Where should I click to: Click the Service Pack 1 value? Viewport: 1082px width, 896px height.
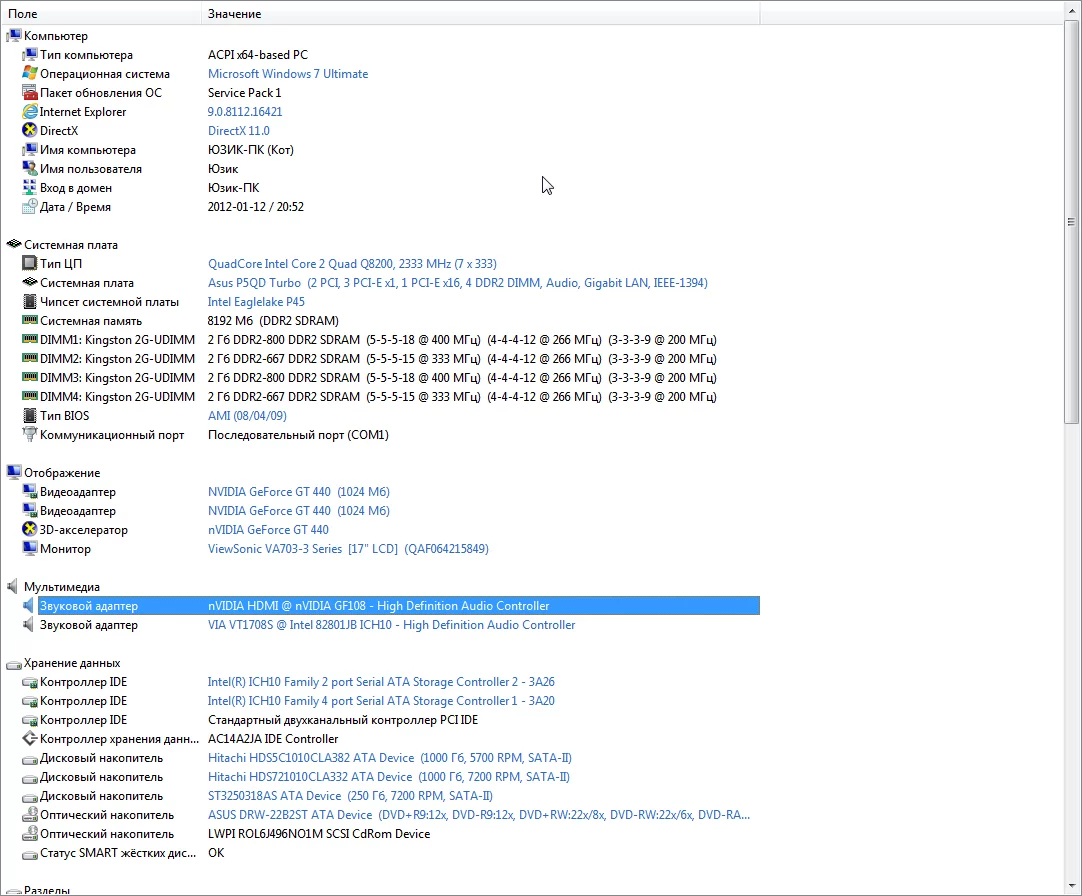click(244, 92)
